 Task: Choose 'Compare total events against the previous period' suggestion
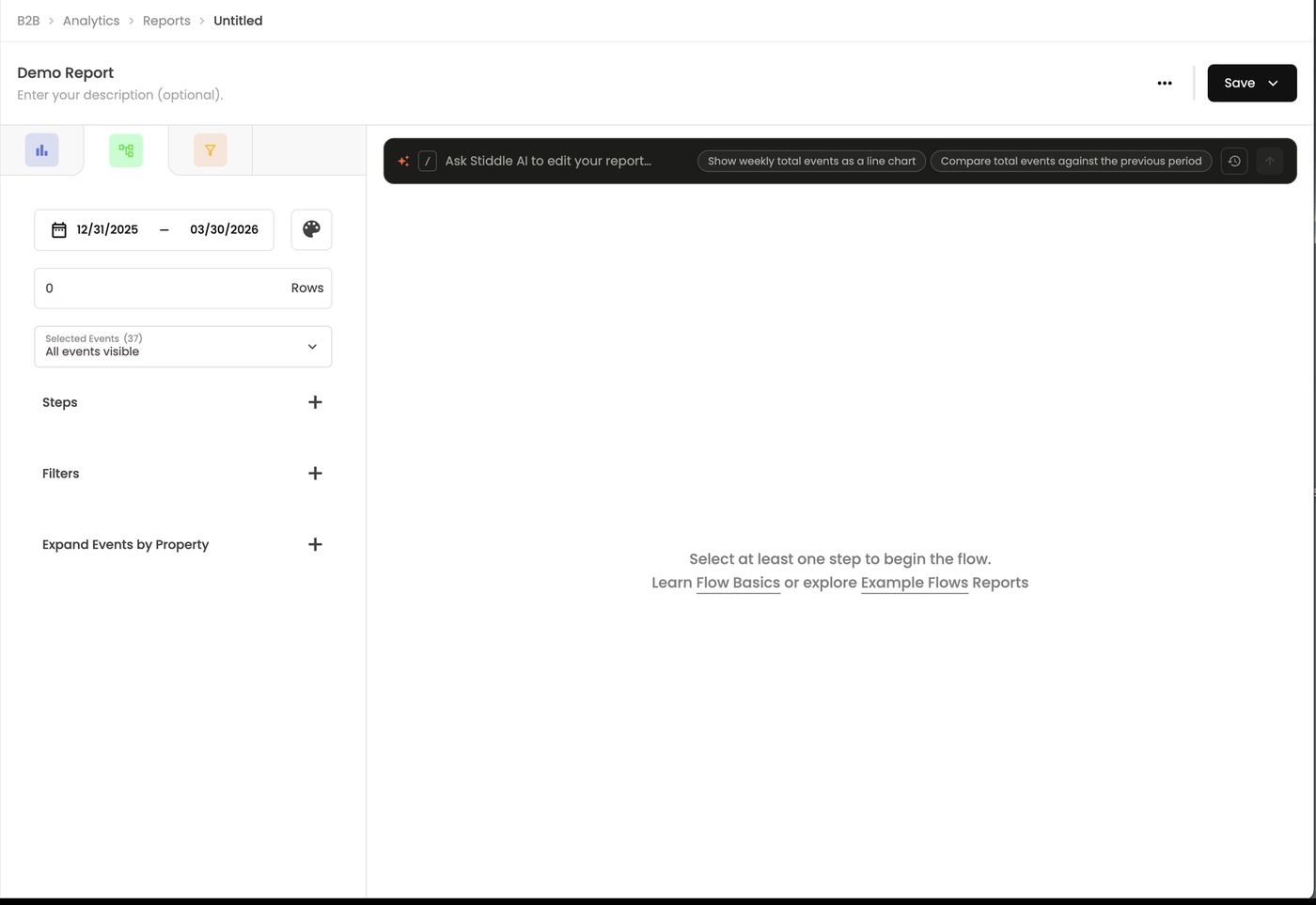point(1072,162)
